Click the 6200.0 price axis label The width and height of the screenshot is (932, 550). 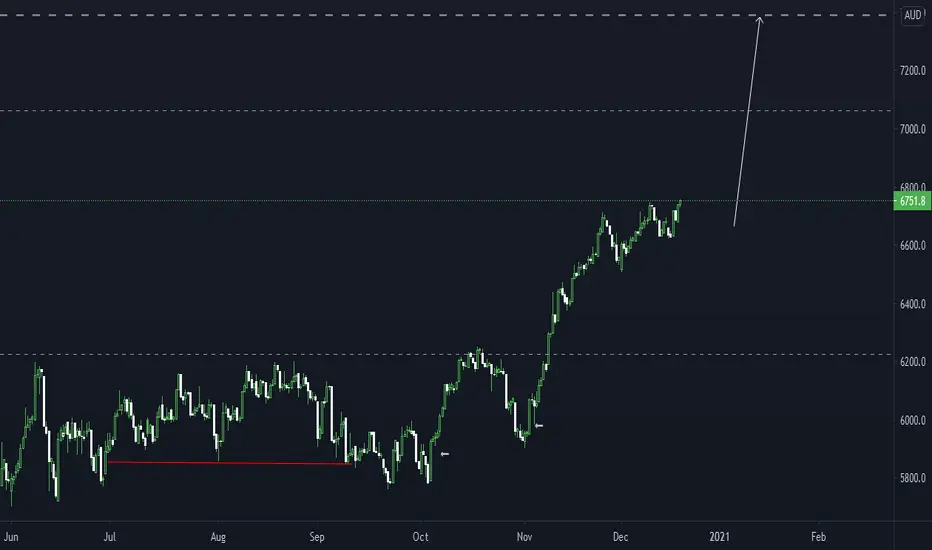(x=912, y=362)
